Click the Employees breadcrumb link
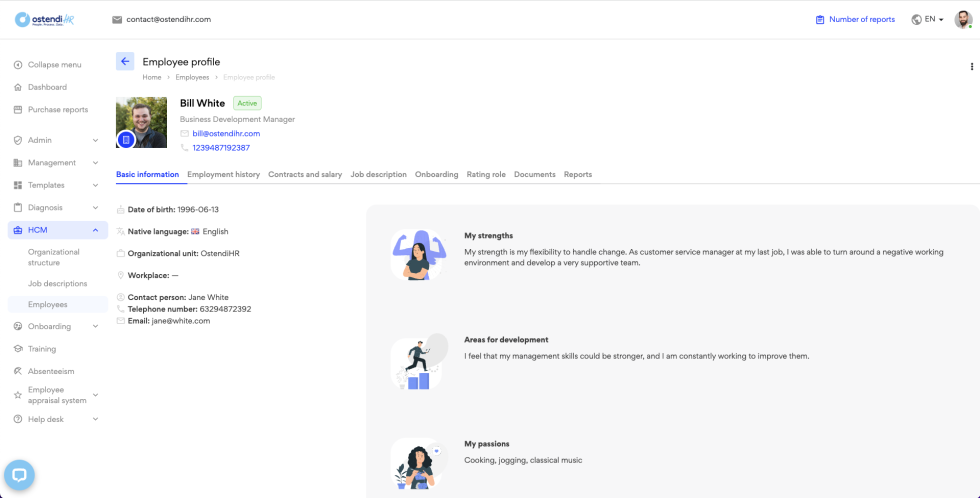The image size is (980, 498). pyautogui.click(x=192, y=77)
